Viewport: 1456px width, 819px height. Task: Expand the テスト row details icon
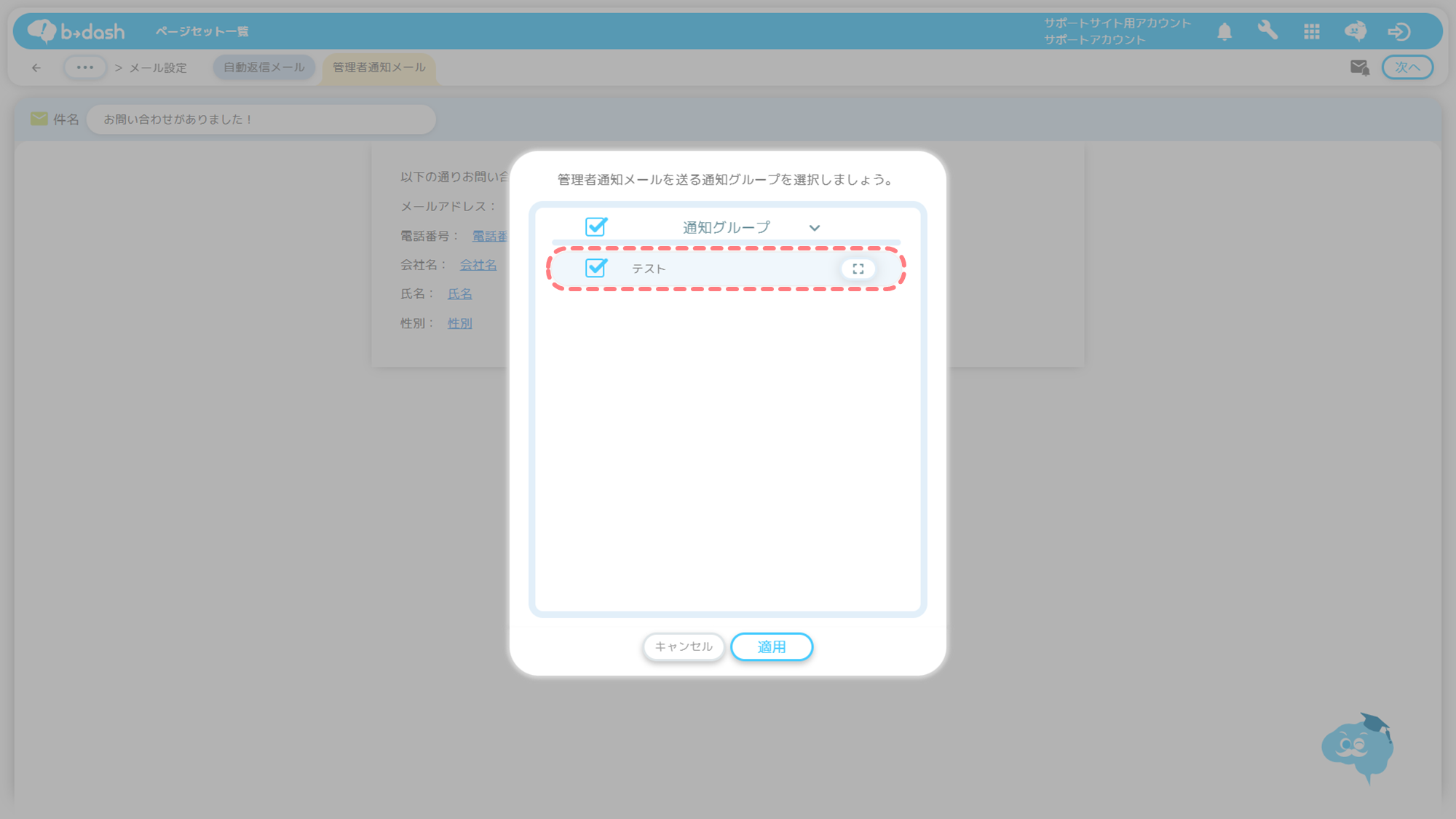pos(858,269)
